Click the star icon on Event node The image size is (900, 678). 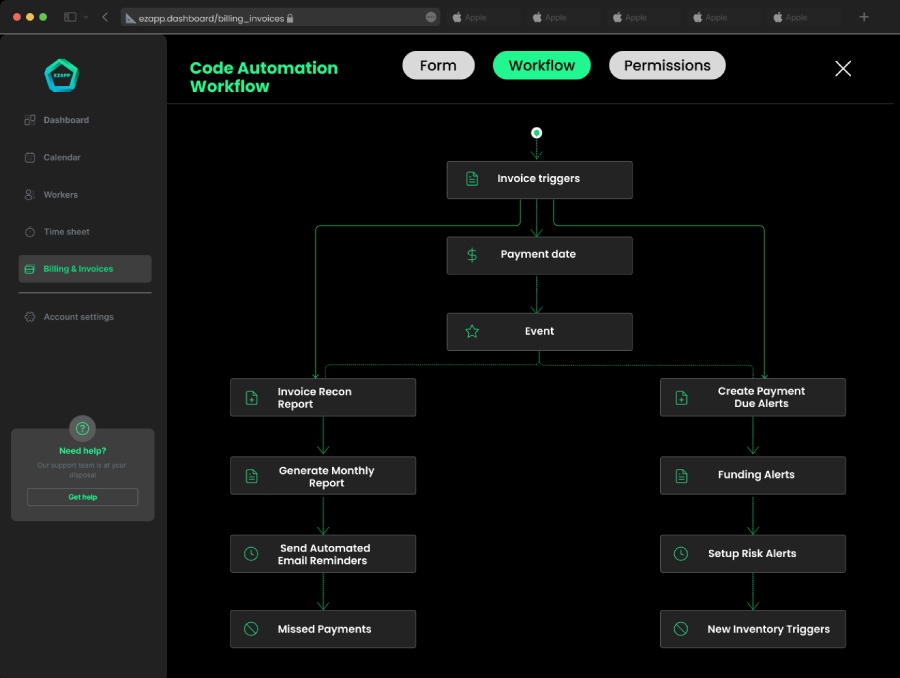472,331
